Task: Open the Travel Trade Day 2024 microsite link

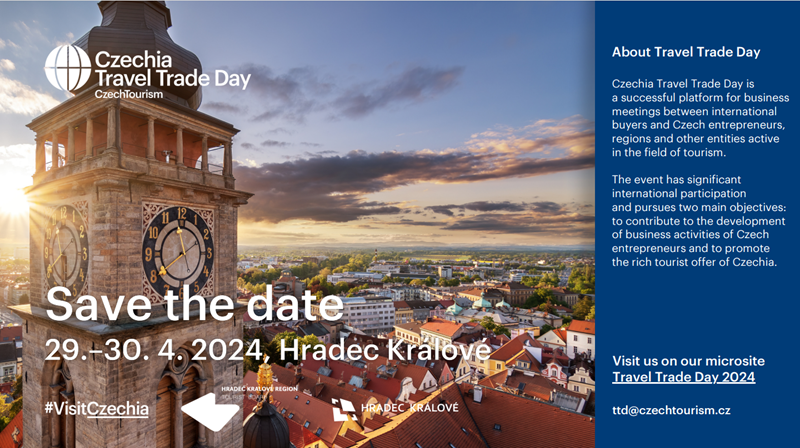Action: 684,377
